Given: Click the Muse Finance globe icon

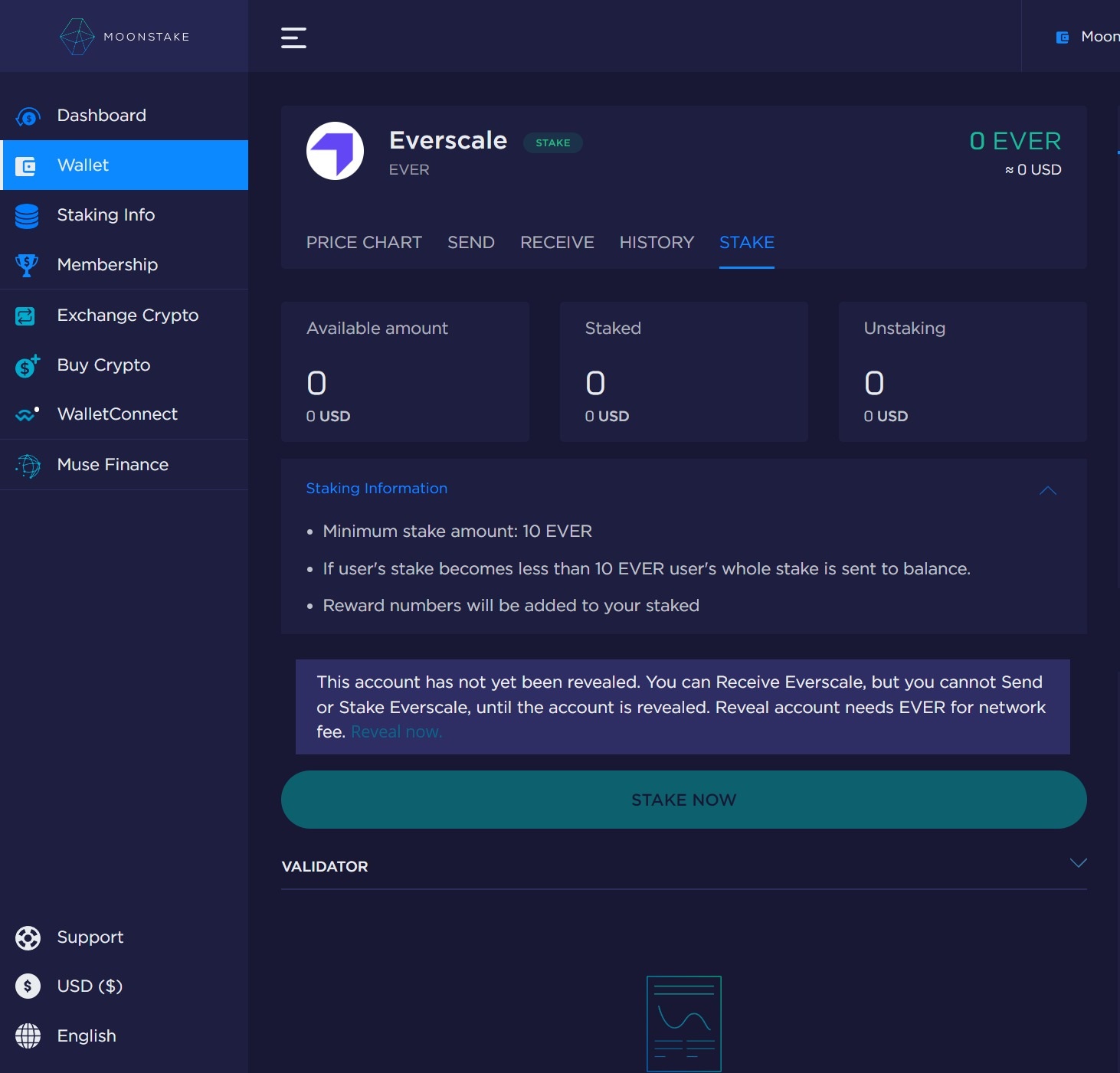Looking at the screenshot, I should coord(28,465).
